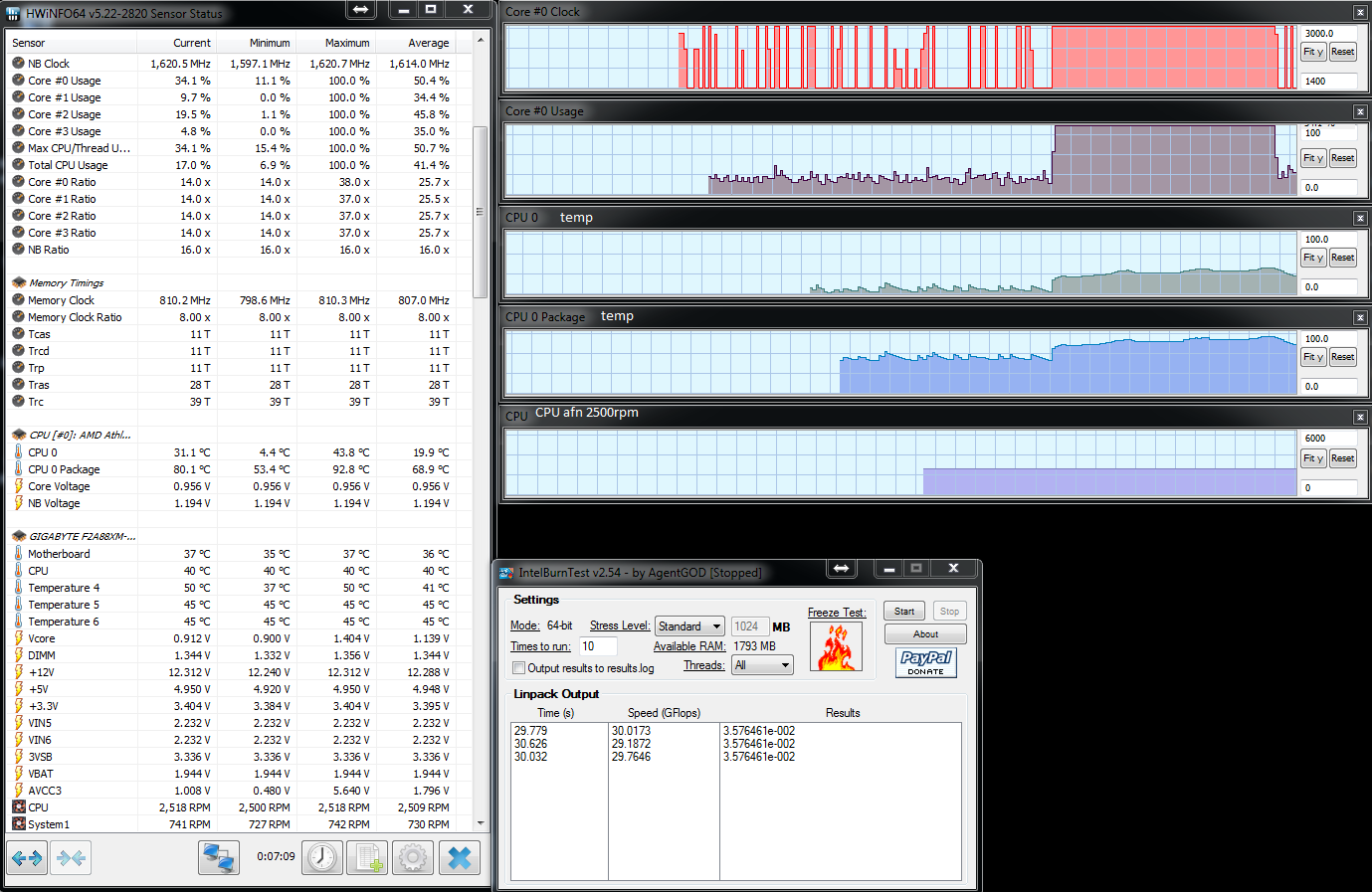Viewport: 1372px width, 892px height.
Task: Click the CPU [#0]: AMD Athl... group icon
Action: tap(18, 436)
